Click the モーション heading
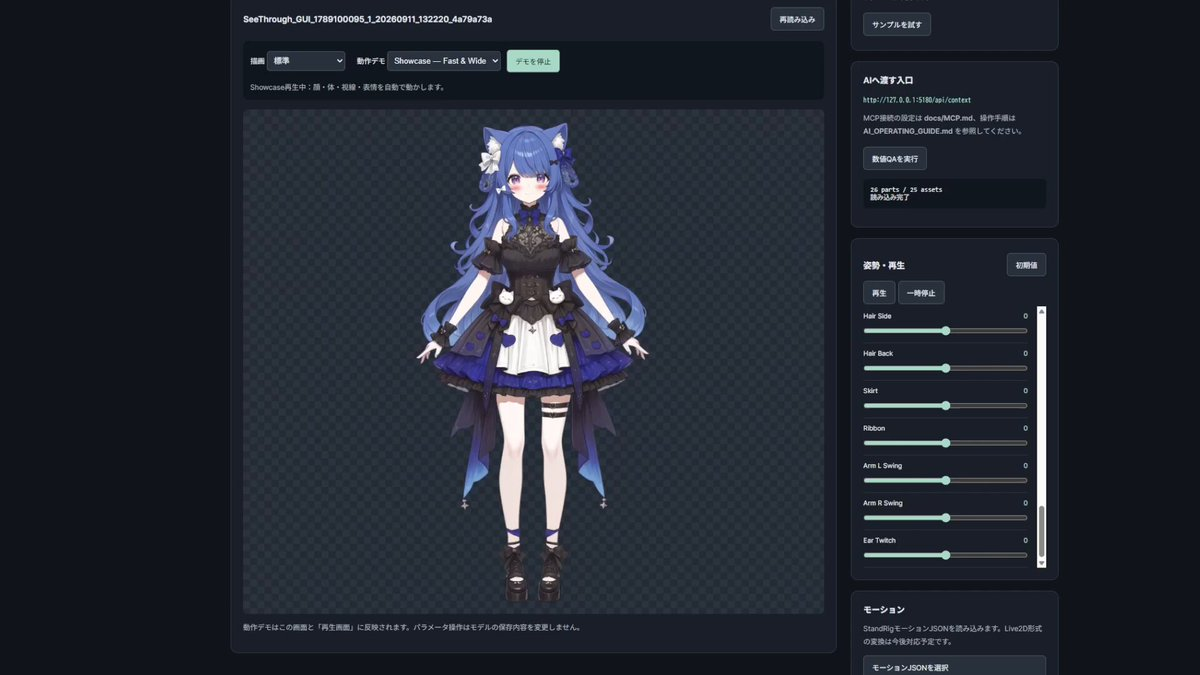Image resolution: width=1200 pixels, height=675 pixels. point(884,609)
